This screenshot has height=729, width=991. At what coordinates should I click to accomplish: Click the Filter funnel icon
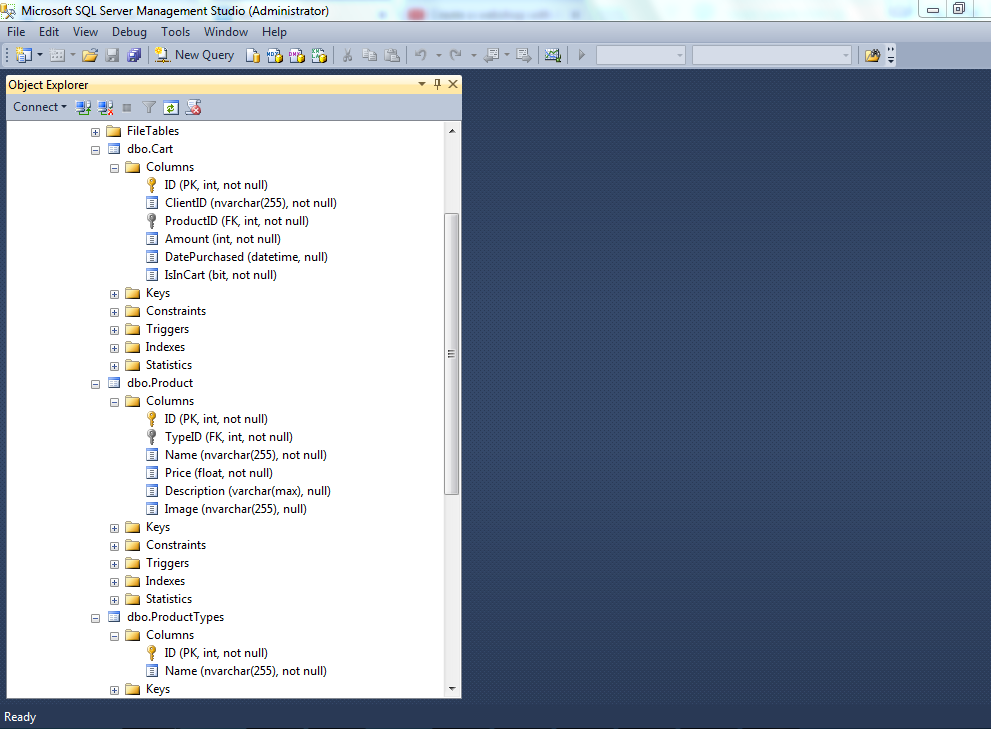tap(149, 108)
